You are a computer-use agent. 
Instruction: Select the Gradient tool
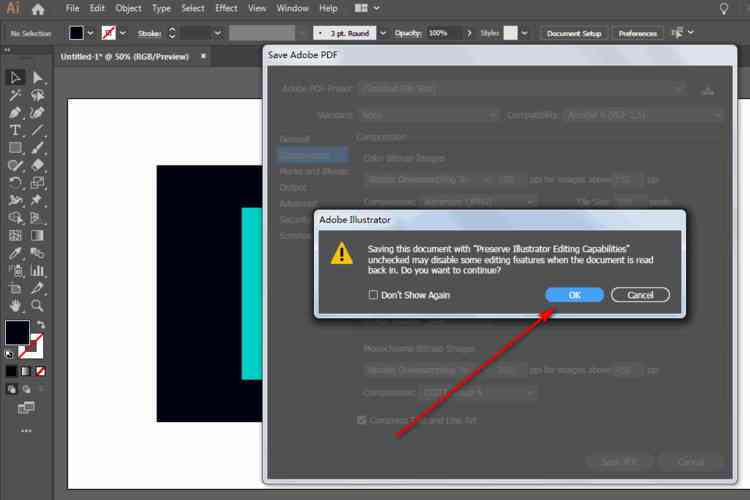point(37,235)
